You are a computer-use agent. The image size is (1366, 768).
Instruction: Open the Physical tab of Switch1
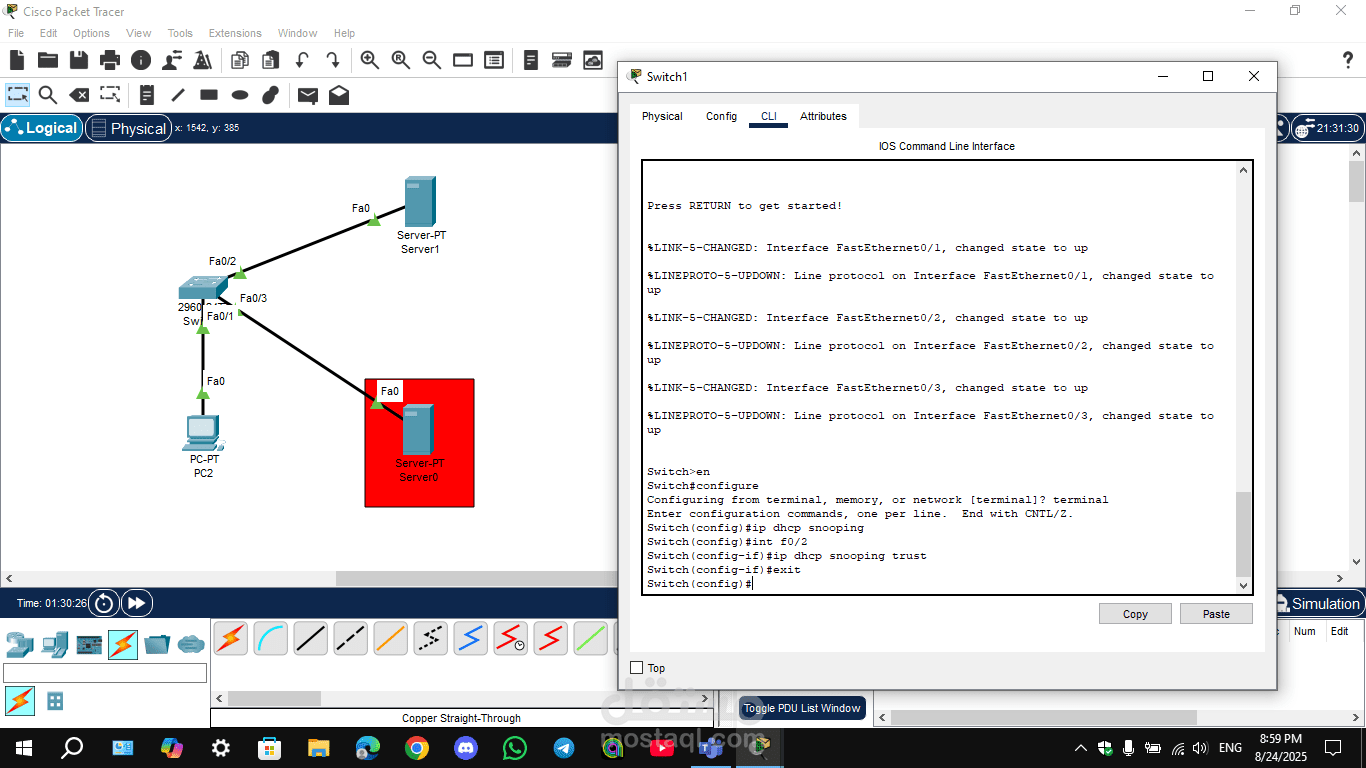click(x=662, y=116)
